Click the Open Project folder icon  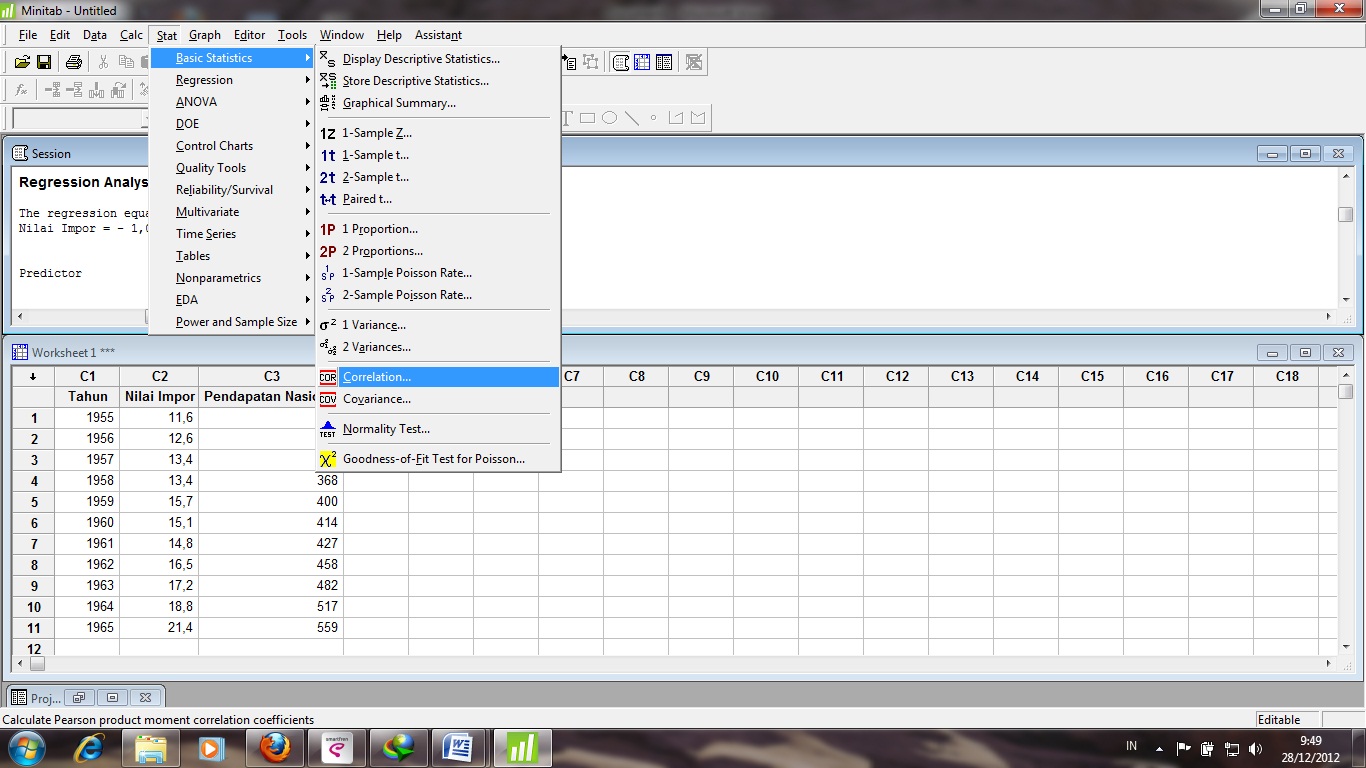click(22, 62)
